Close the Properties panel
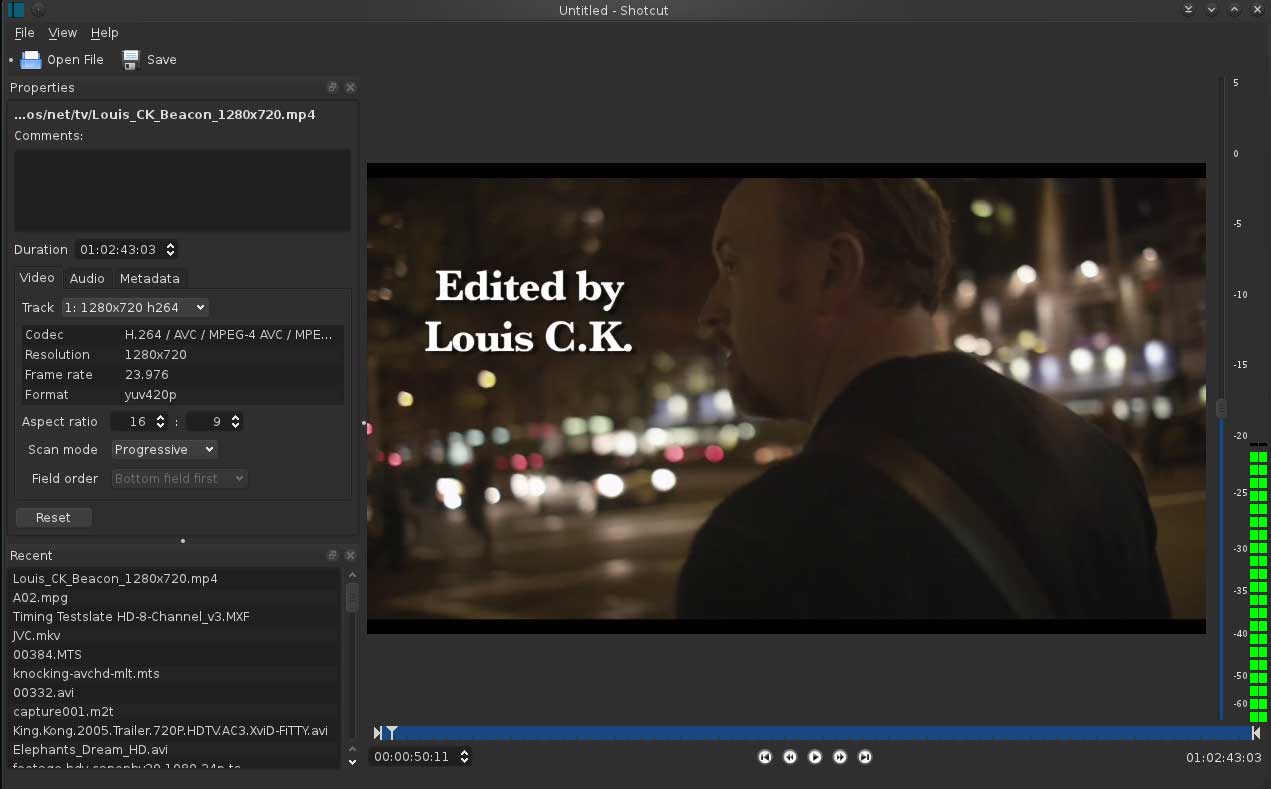The height and width of the screenshot is (789, 1271). coord(350,87)
